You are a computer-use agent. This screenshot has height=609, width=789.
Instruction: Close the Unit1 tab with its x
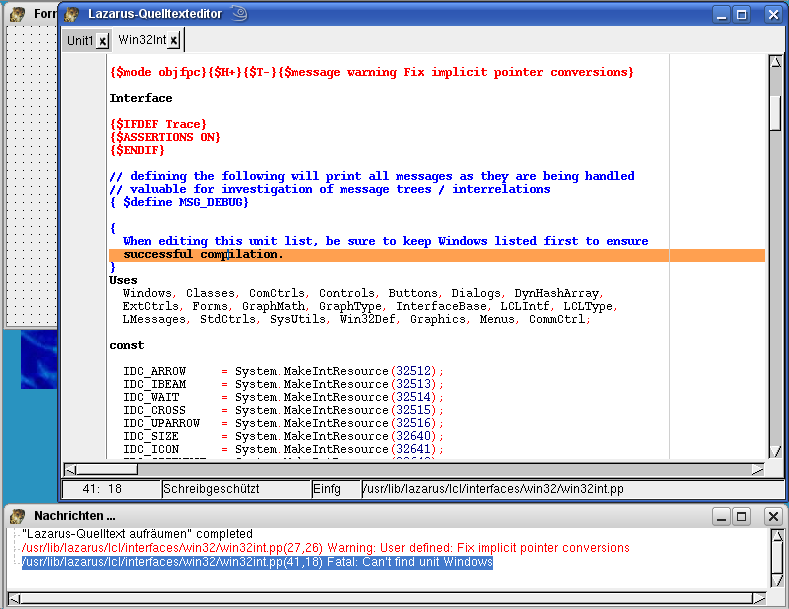(102, 41)
